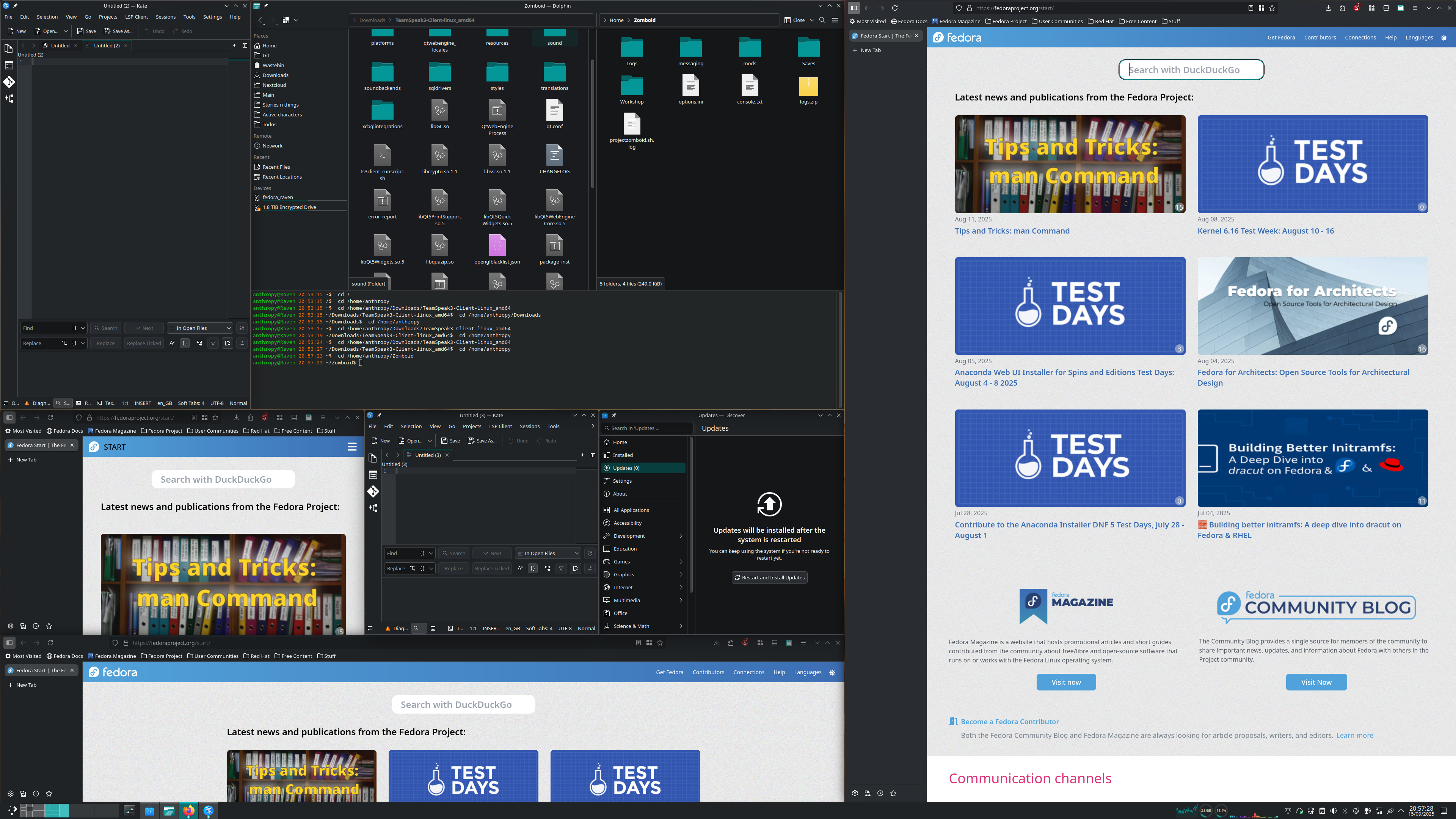This screenshot has width=1456, height=819.
Task: Launch Discover from the taskbar
Action: pos(149,811)
